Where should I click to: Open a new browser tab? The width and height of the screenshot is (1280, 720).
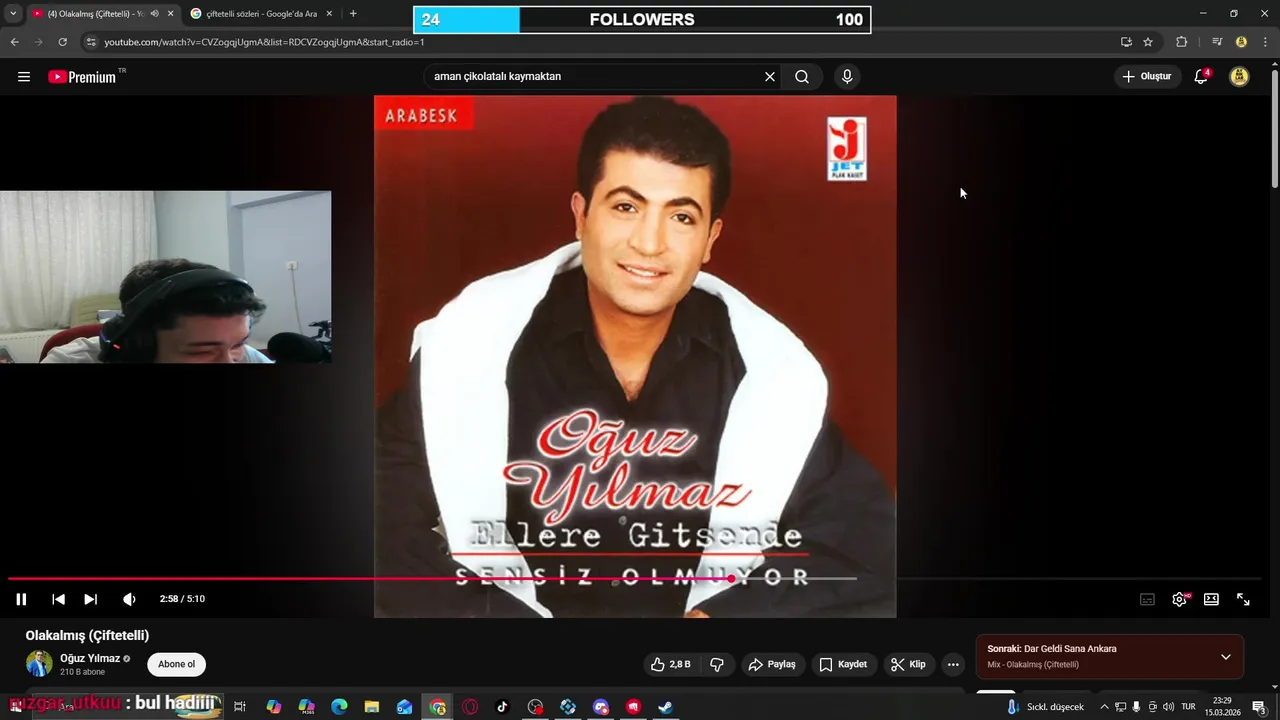point(353,14)
